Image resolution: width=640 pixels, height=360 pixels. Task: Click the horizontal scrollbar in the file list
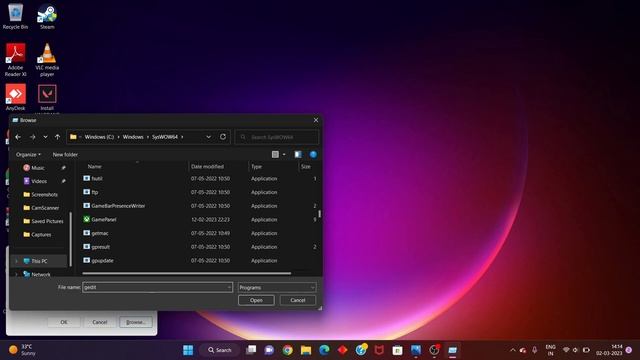[x=187, y=273]
